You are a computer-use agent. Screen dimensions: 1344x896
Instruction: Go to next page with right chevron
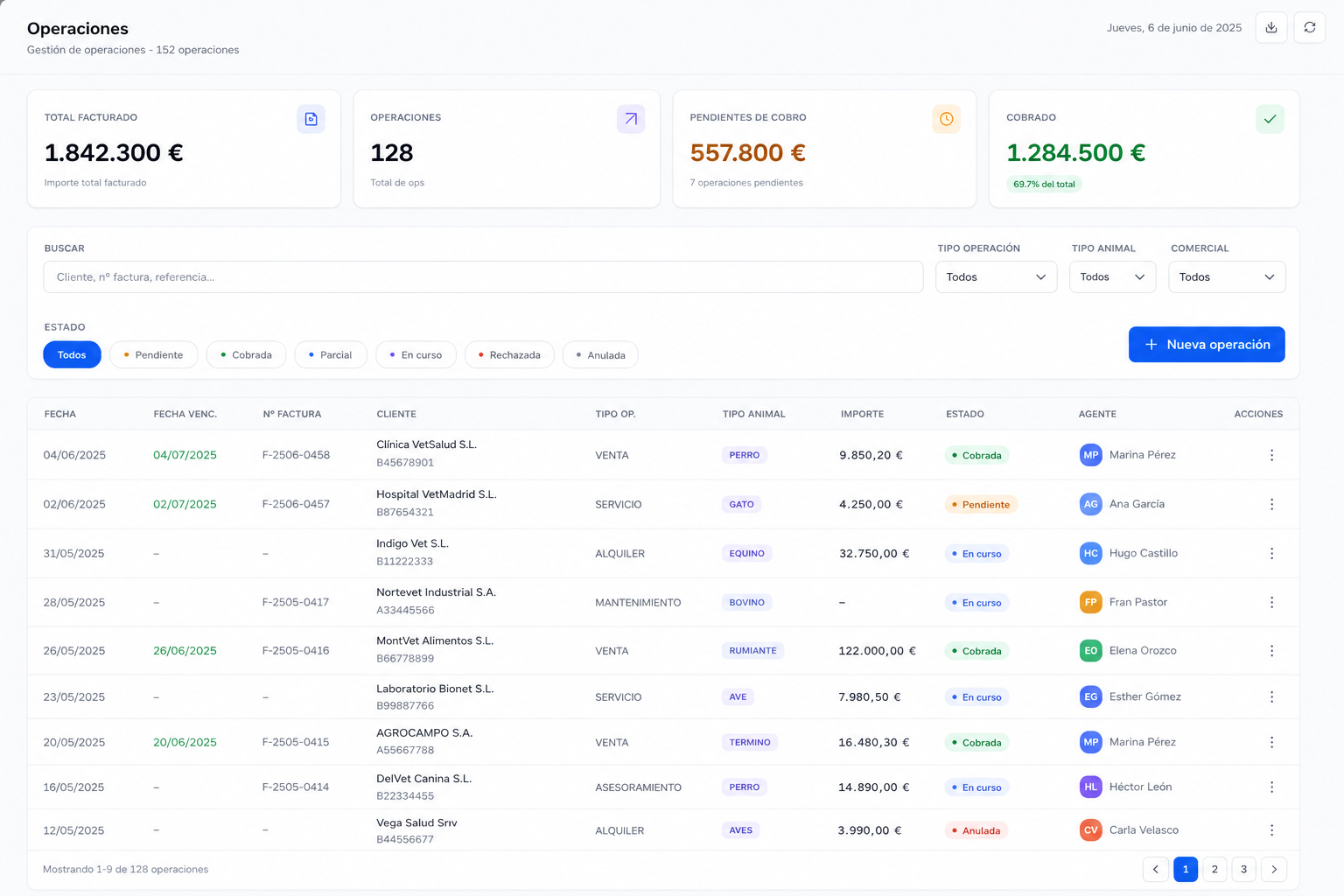click(1274, 869)
